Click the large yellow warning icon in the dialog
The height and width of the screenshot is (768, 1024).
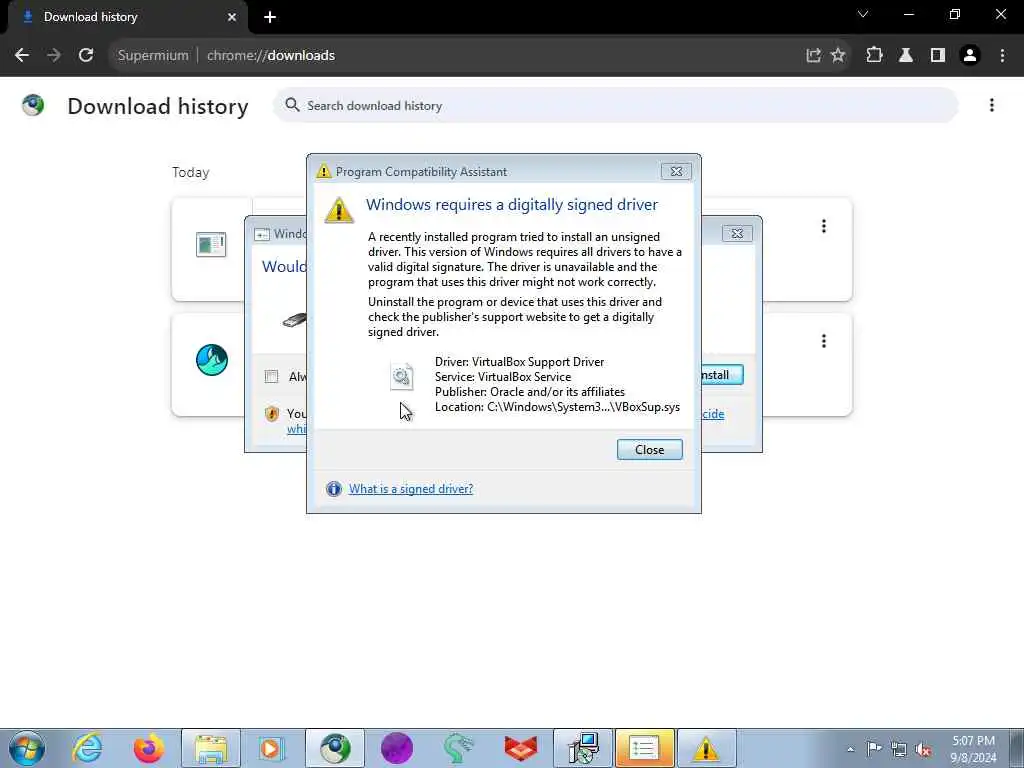[339, 210]
